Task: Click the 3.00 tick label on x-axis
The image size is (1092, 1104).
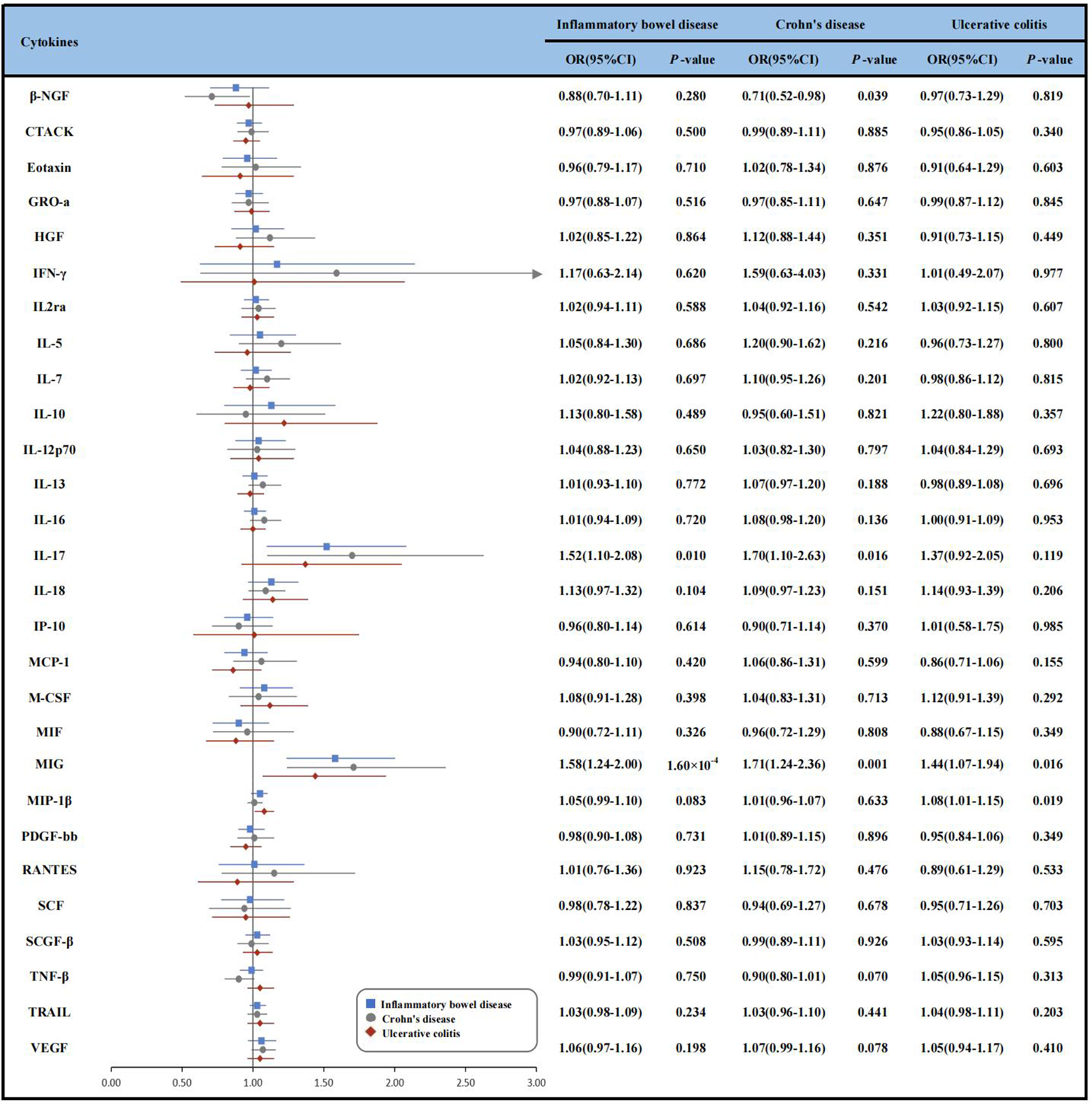Action: pyautogui.click(x=536, y=1082)
